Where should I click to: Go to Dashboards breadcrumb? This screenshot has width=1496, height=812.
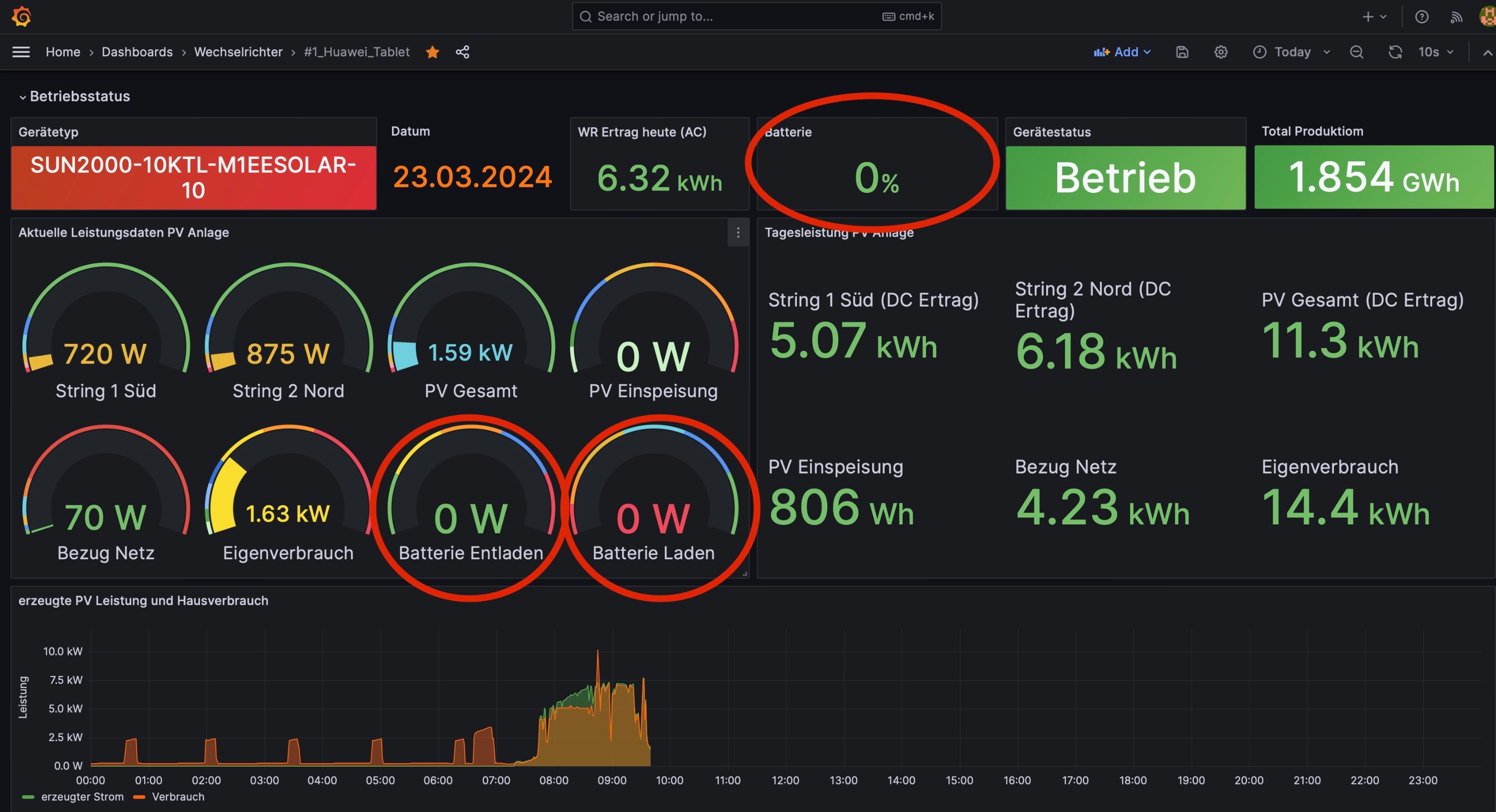137,52
